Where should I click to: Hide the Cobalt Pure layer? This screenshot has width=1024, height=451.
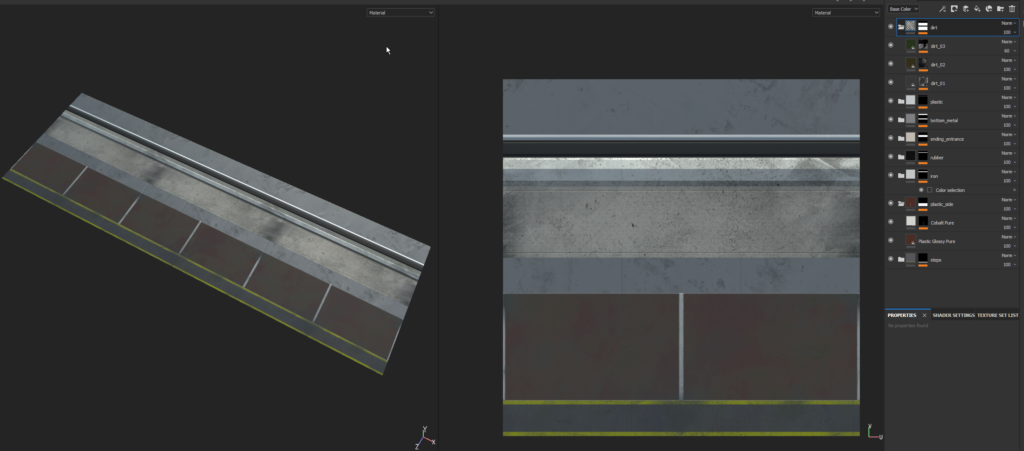890,222
